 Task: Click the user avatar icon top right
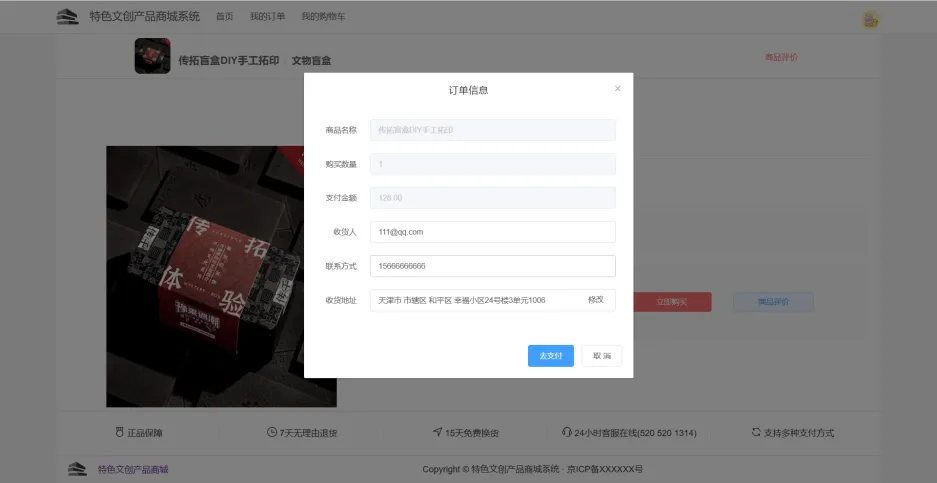[x=871, y=19]
